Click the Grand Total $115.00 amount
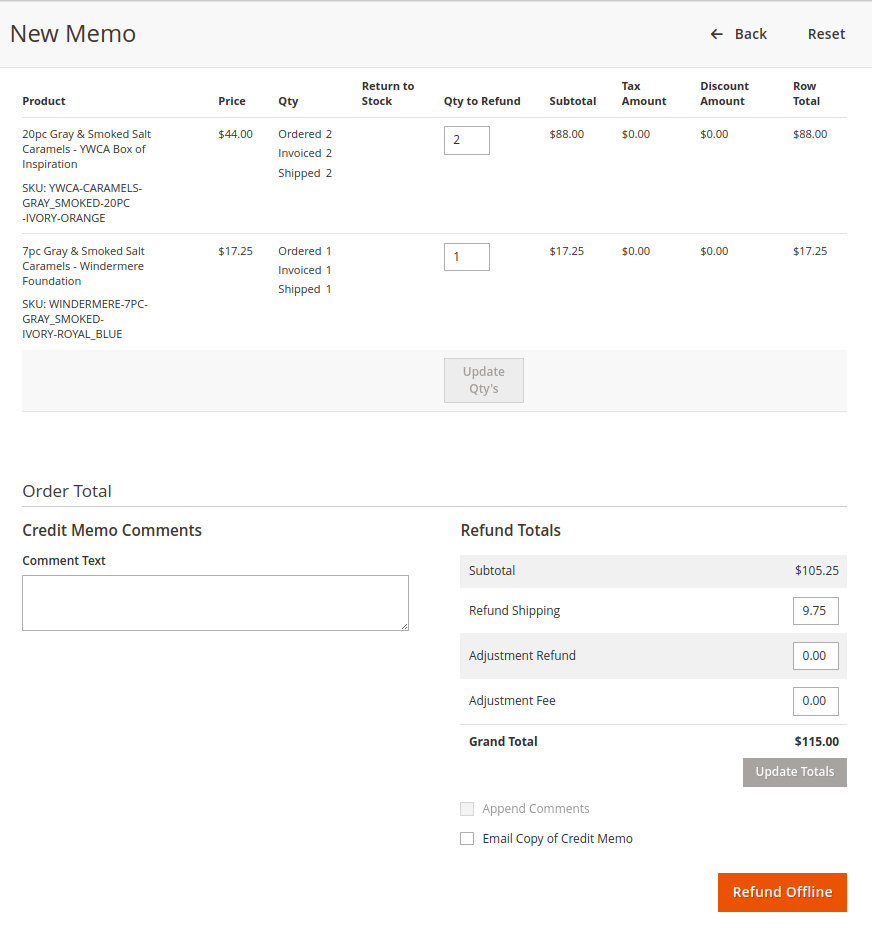 [816, 742]
